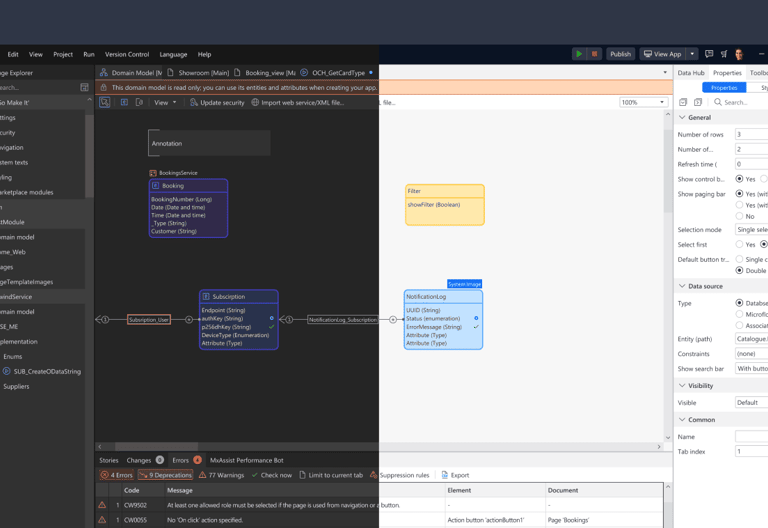
Task: Open the Help menu
Action: 204,54
